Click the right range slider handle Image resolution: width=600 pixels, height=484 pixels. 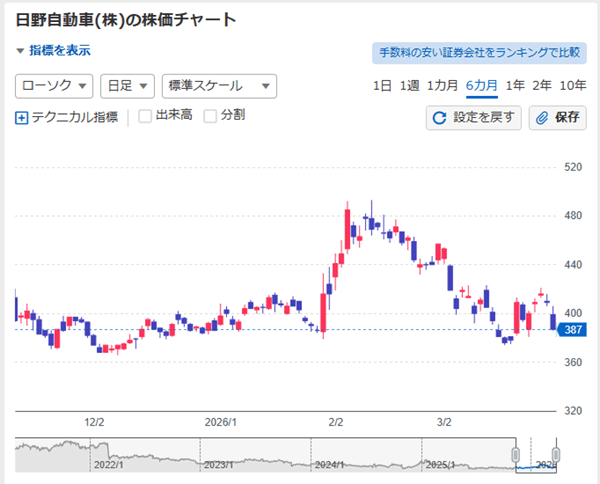pyautogui.click(x=556, y=455)
